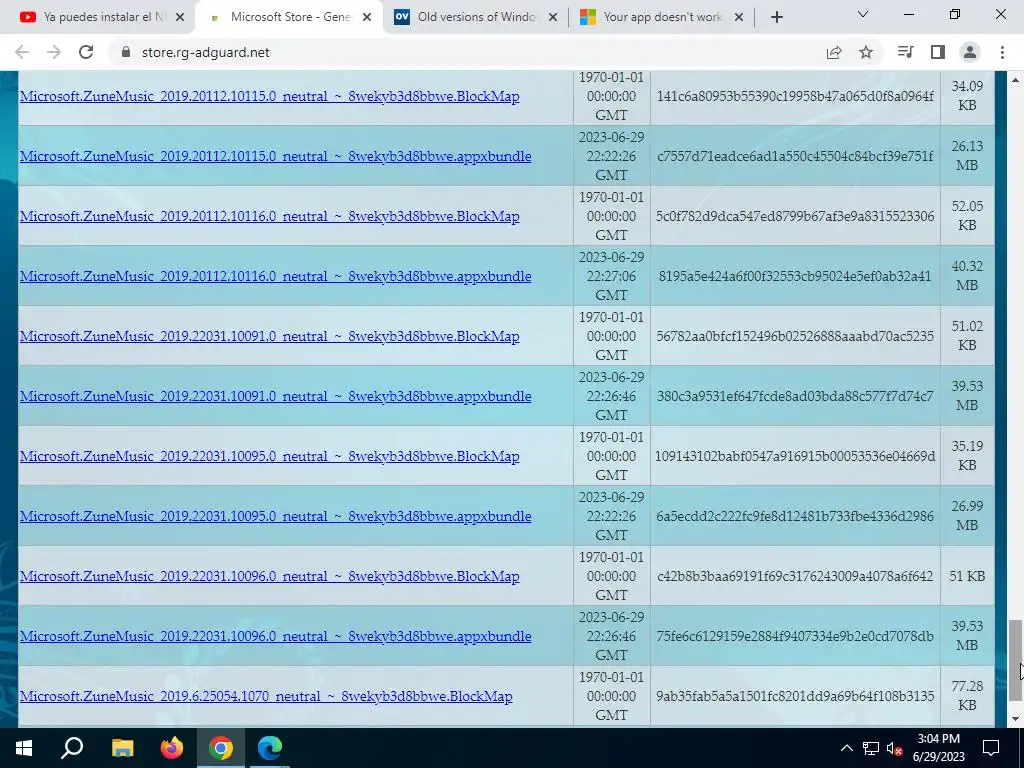Screen dimensions: 1024x768
Task: Download ZuneMusic 2019.20112.10116.0 BlockMap link
Action: click(270, 217)
